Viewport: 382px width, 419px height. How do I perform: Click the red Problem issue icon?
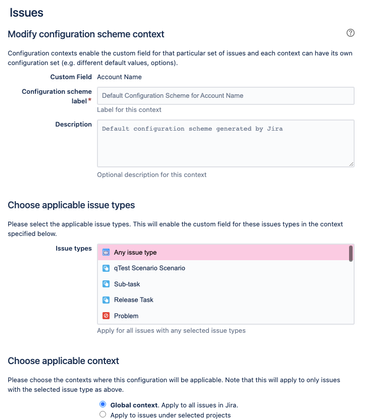(x=106, y=316)
